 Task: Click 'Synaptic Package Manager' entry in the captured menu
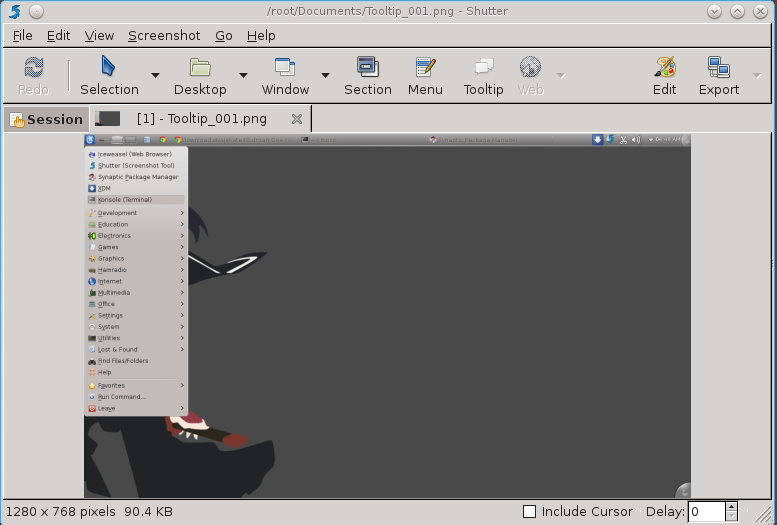pos(138,177)
